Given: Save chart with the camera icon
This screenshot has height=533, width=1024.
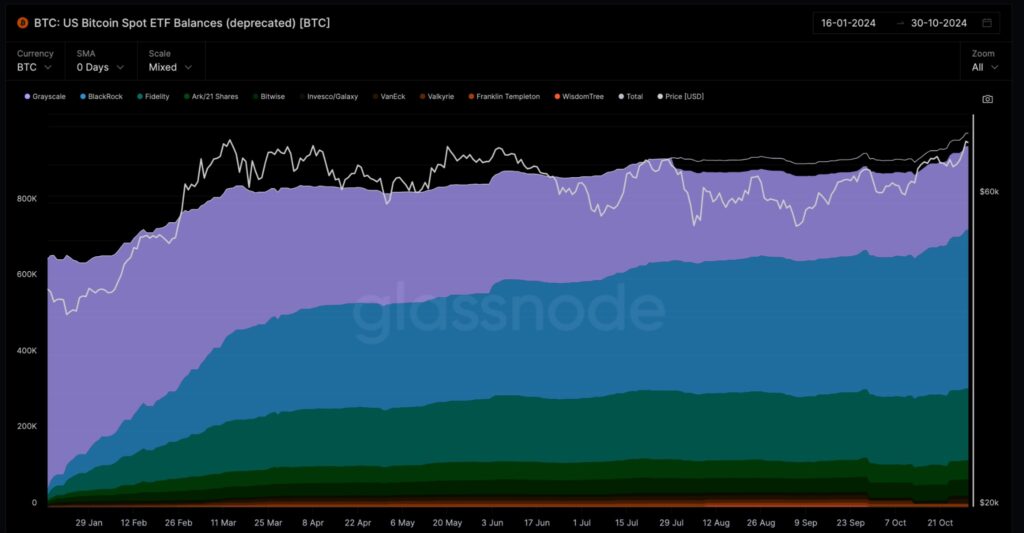Looking at the screenshot, I should (x=987, y=99).
